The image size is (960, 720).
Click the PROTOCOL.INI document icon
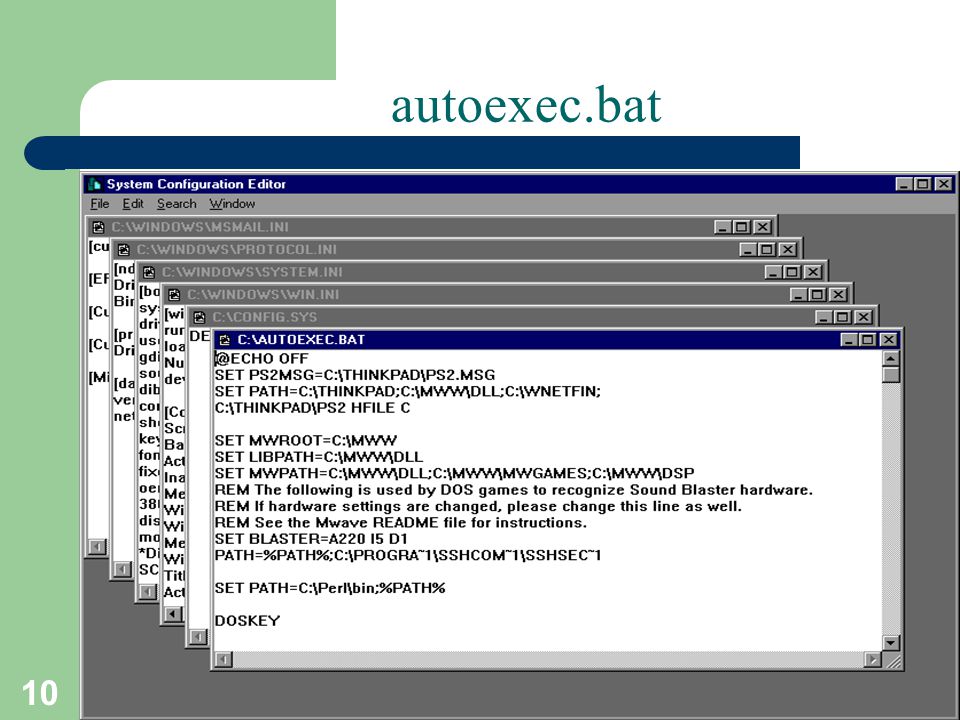coord(124,250)
